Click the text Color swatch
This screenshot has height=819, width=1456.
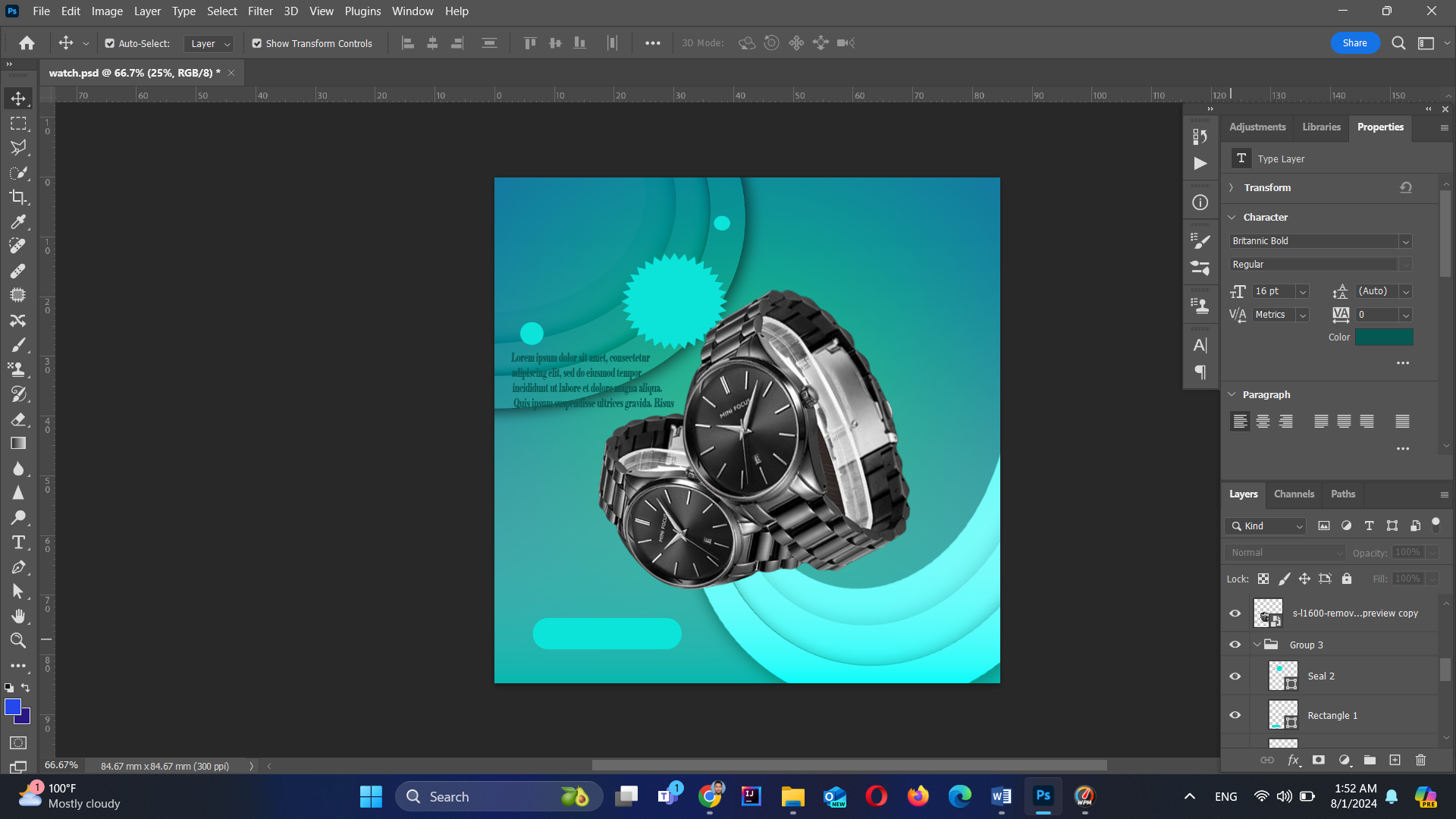pos(1384,337)
